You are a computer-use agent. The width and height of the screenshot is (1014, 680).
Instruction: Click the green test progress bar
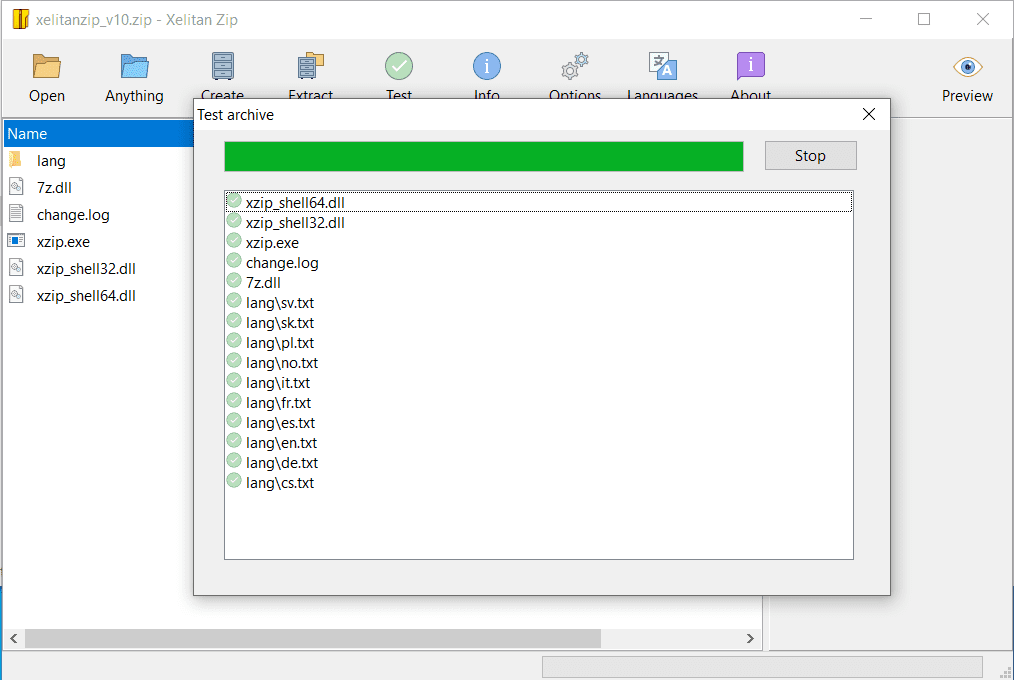(484, 156)
